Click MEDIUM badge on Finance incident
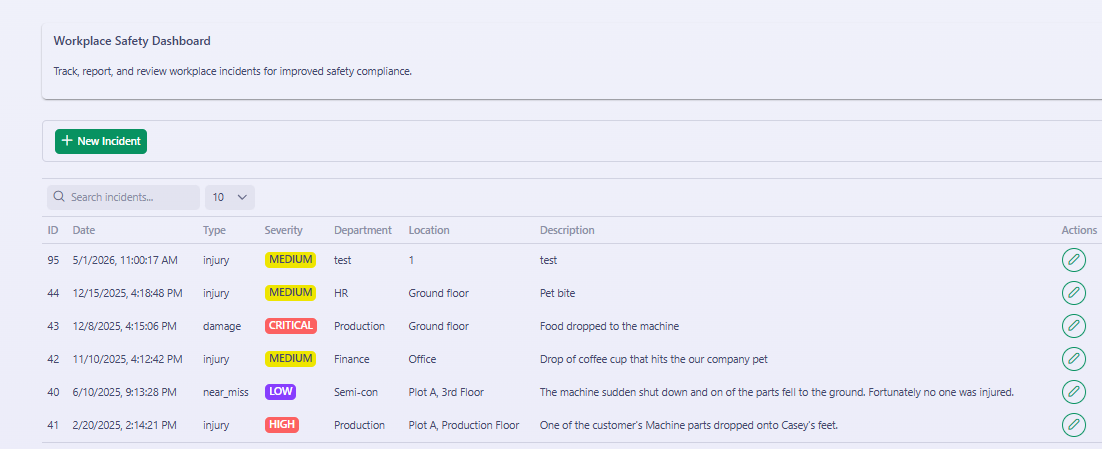Screen dimensions: 1102x449 290,358
